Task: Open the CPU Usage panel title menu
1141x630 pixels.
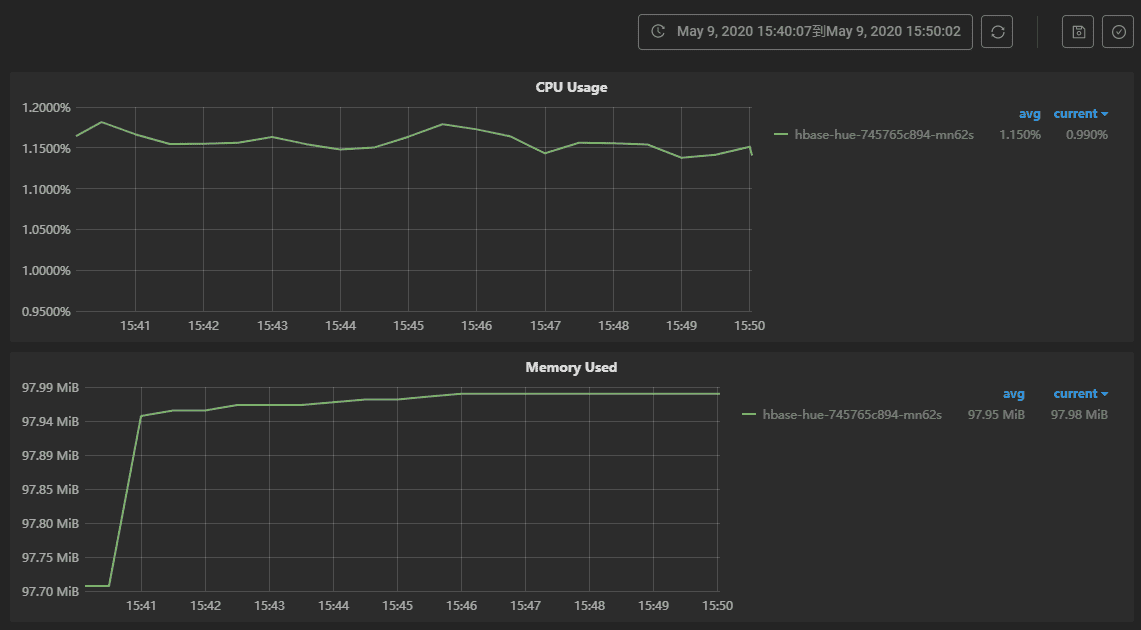Action: 571,87
